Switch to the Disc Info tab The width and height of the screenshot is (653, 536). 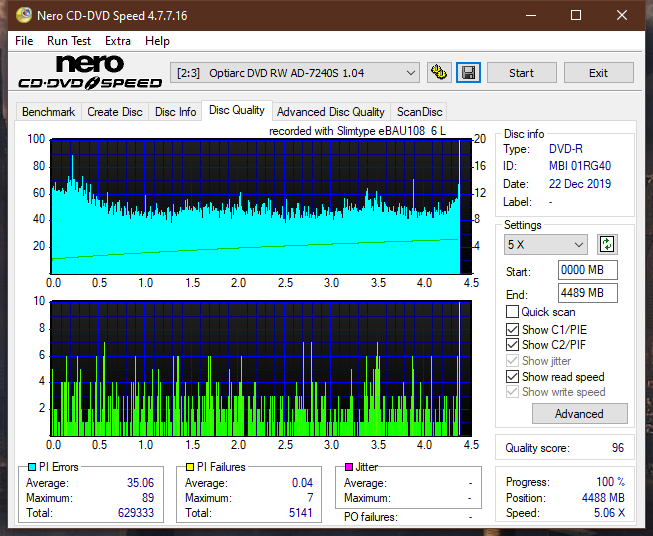(175, 112)
